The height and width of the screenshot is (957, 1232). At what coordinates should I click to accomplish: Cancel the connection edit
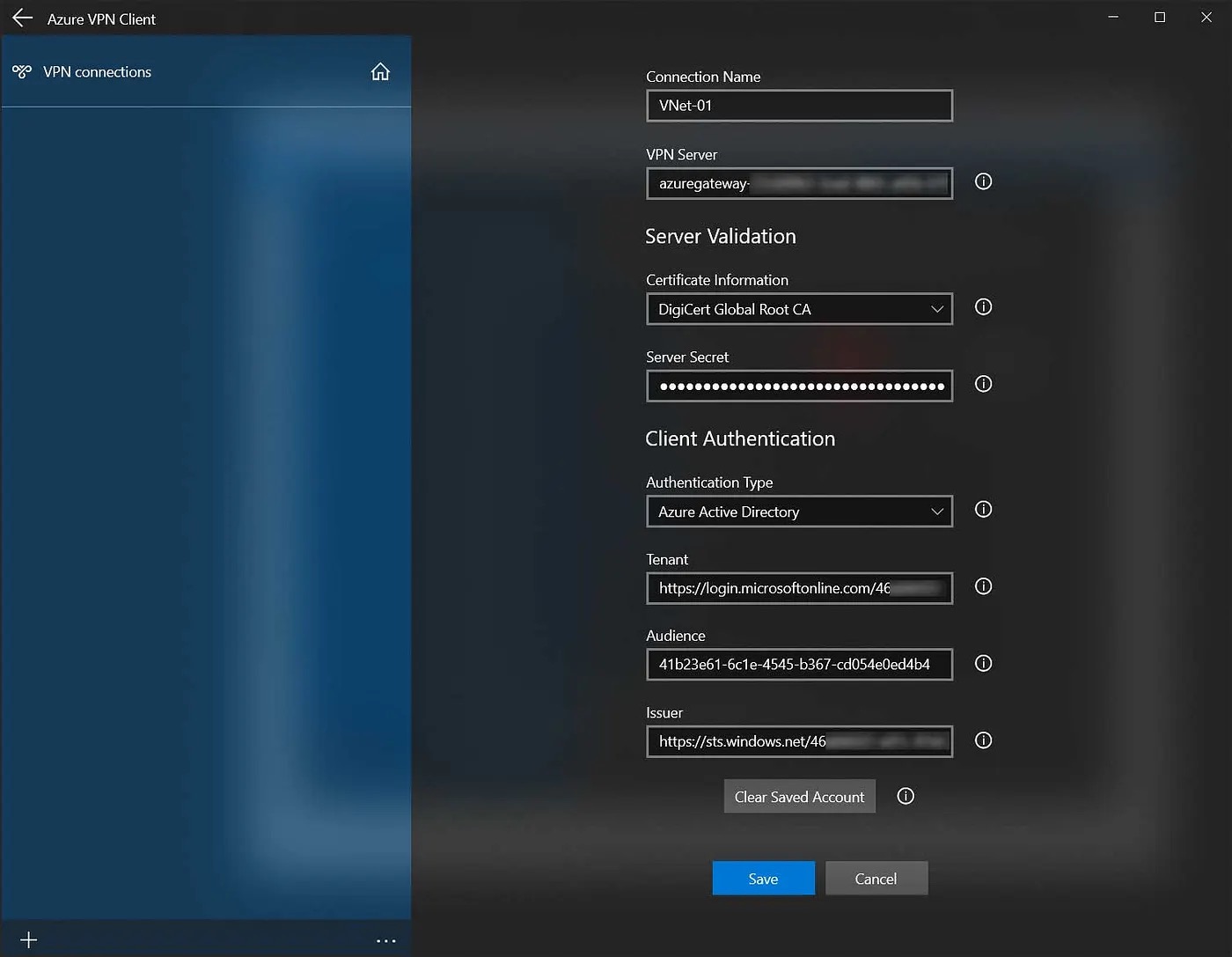click(x=876, y=879)
